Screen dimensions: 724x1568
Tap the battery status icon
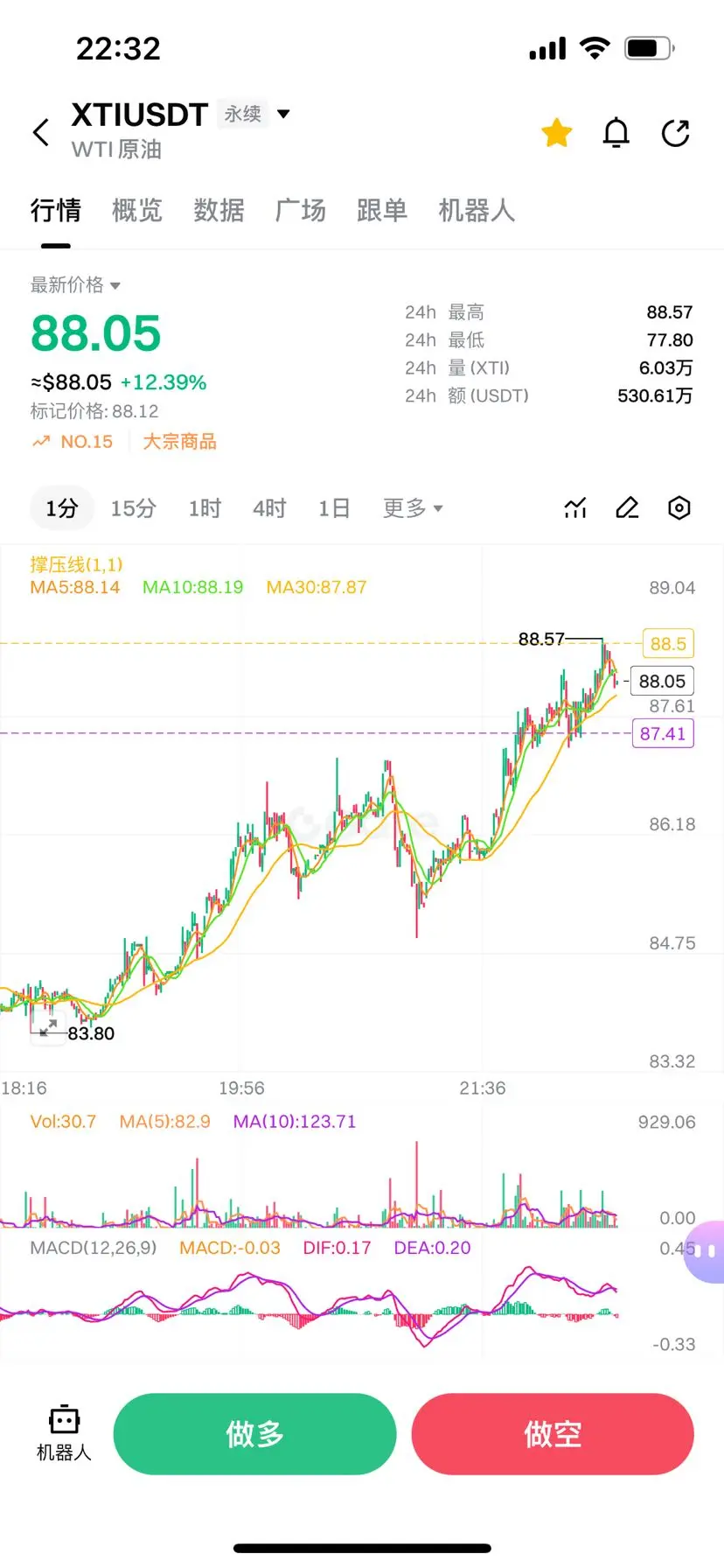tap(649, 48)
